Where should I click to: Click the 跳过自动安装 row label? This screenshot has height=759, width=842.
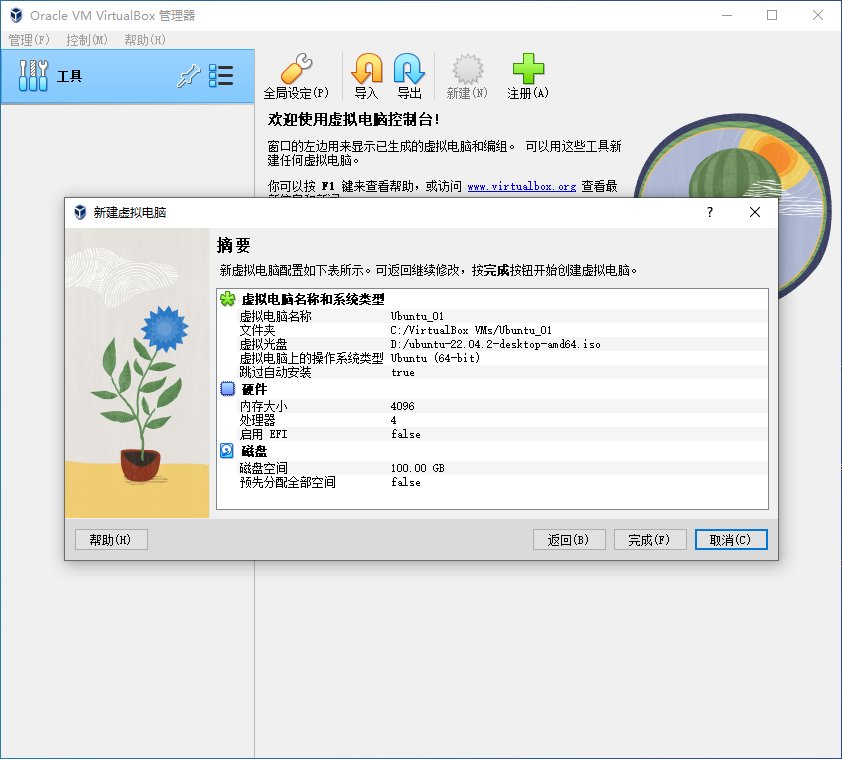pos(275,372)
